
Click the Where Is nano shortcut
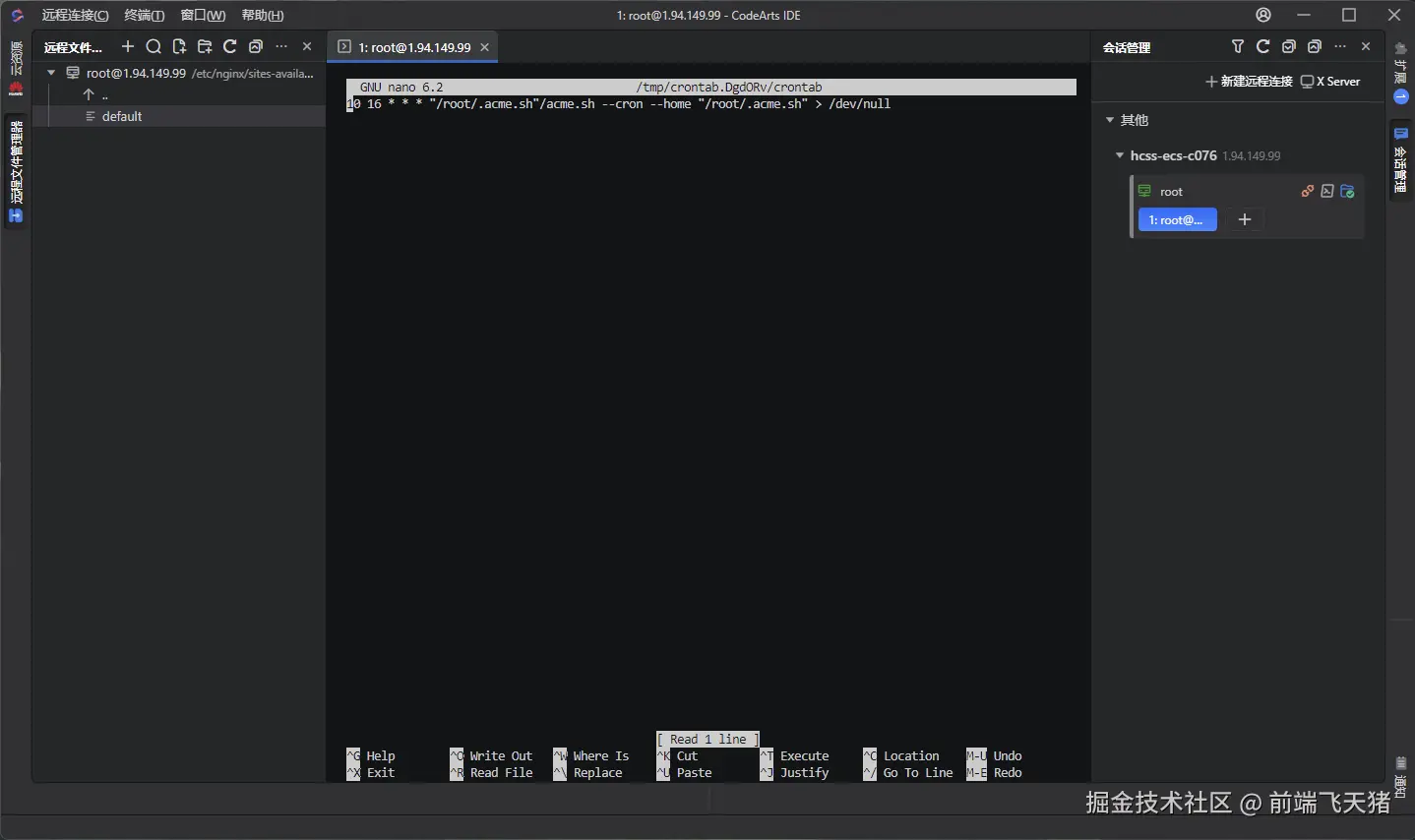coord(590,755)
